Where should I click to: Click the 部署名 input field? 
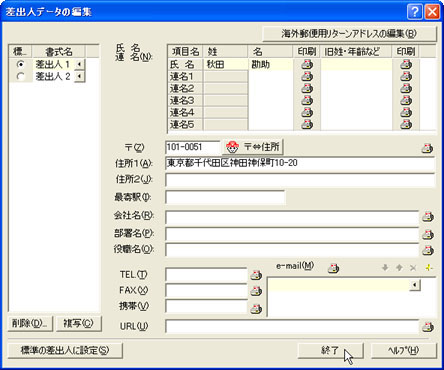tap(292, 234)
